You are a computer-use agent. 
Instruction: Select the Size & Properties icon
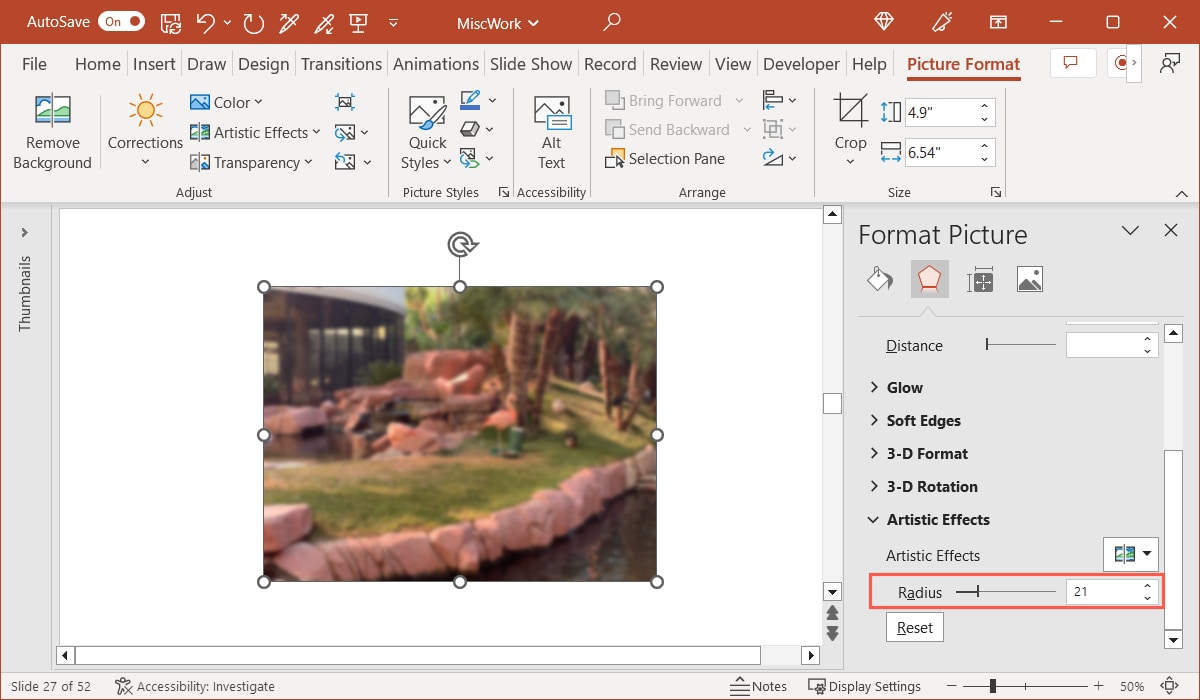click(980, 279)
